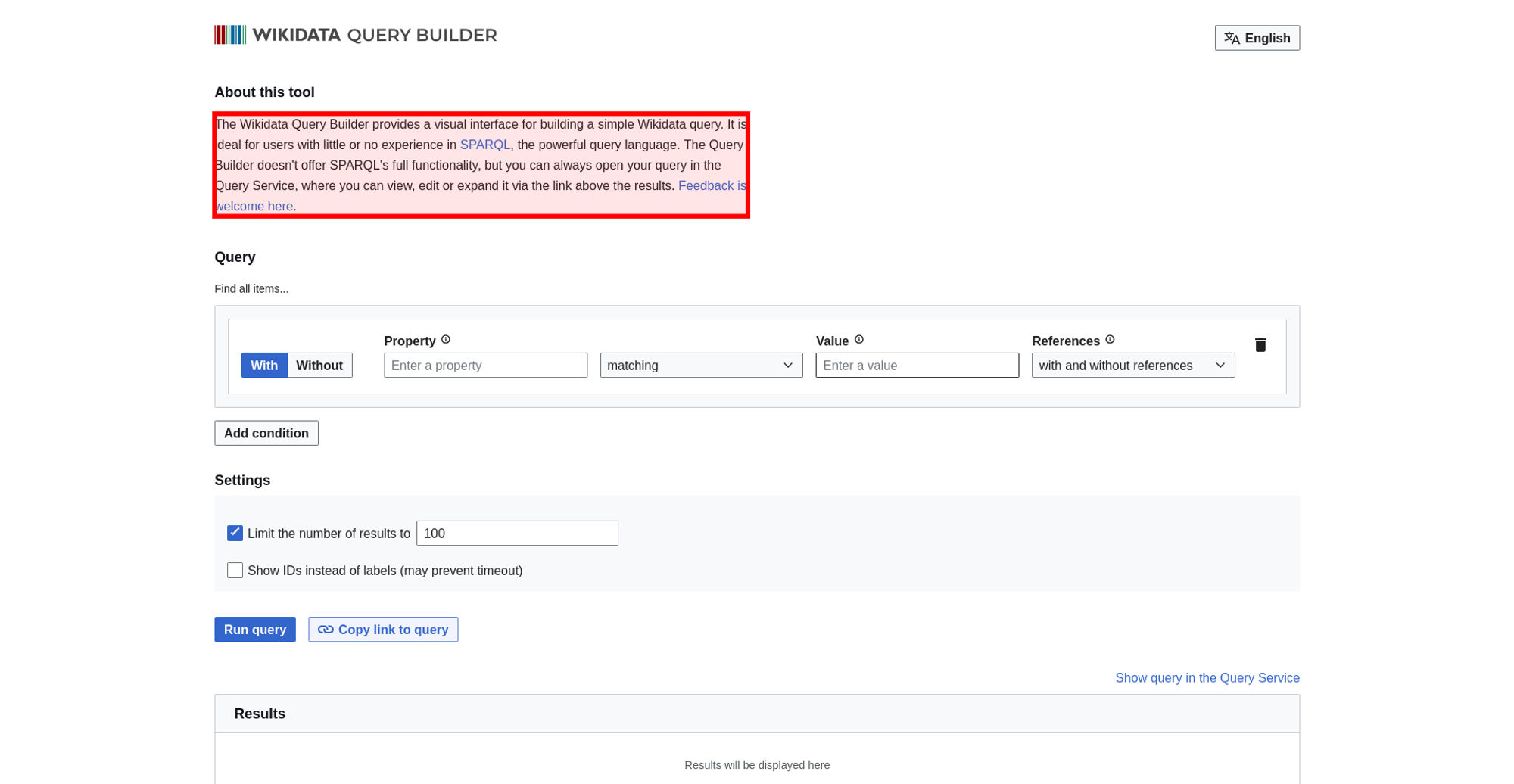Open the SPARQL link
Viewport: 1514px width, 784px height.
(484, 145)
